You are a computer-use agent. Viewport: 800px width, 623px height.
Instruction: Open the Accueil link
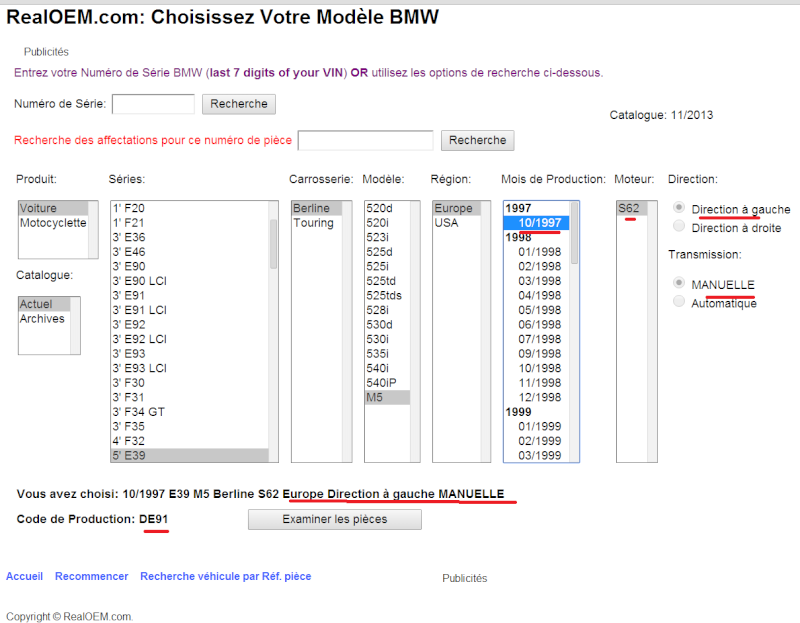(24, 576)
